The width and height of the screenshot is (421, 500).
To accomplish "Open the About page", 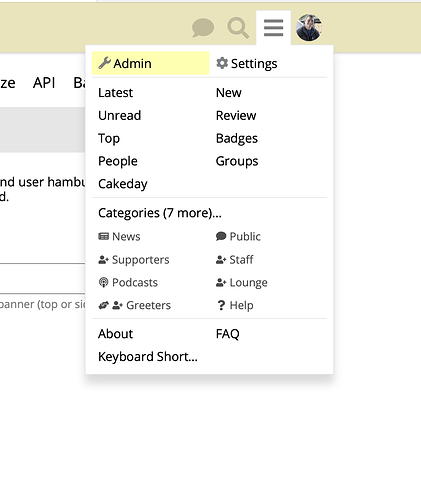I will tap(115, 334).
